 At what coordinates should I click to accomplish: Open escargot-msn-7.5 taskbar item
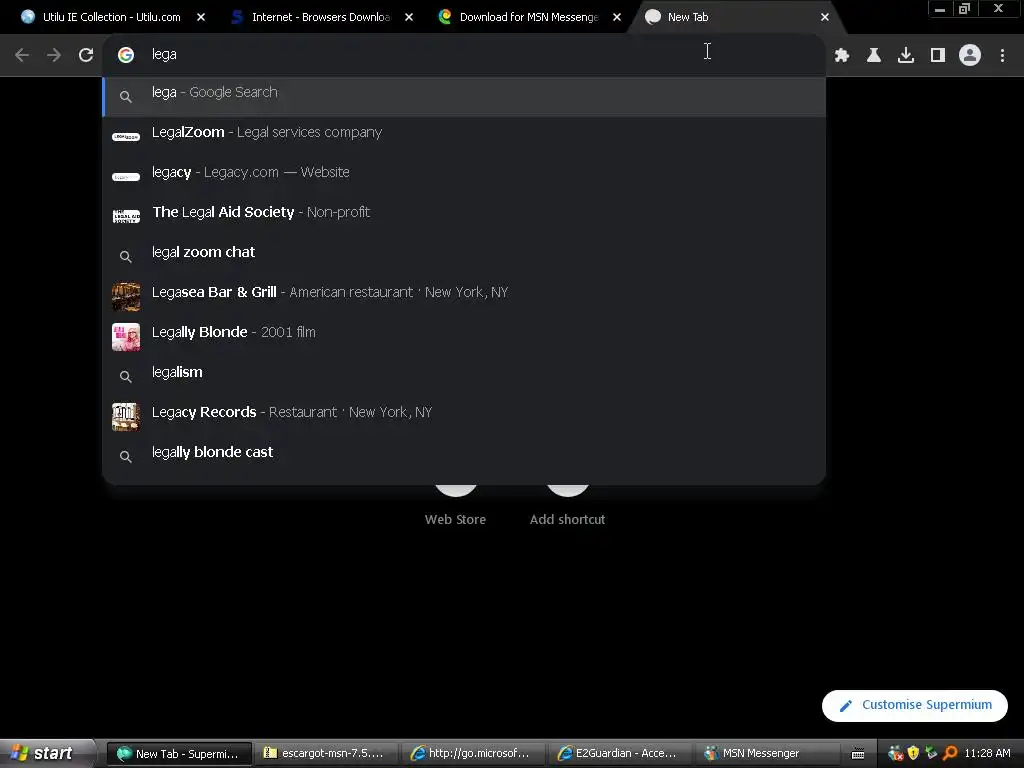pyautogui.click(x=326, y=753)
